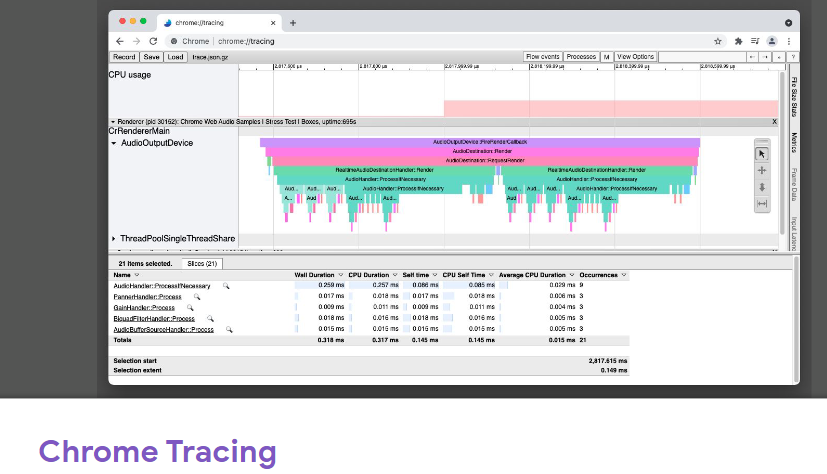Open the View Options menu
The width and height of the screenshot is (827, 474).
(x=636, y=57)
